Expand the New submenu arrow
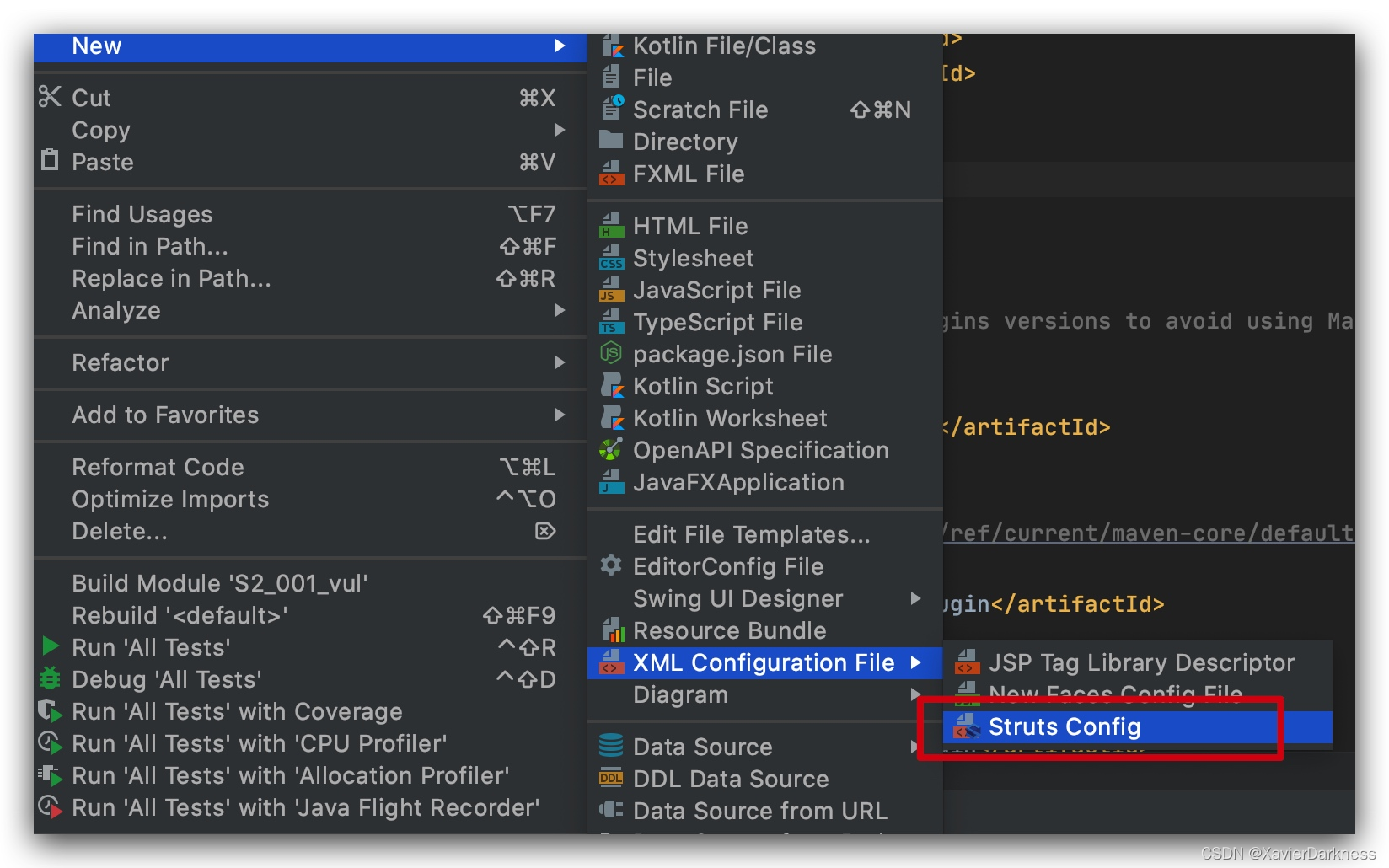Screen dimensions: 1389x868 (x=560, y=46)
